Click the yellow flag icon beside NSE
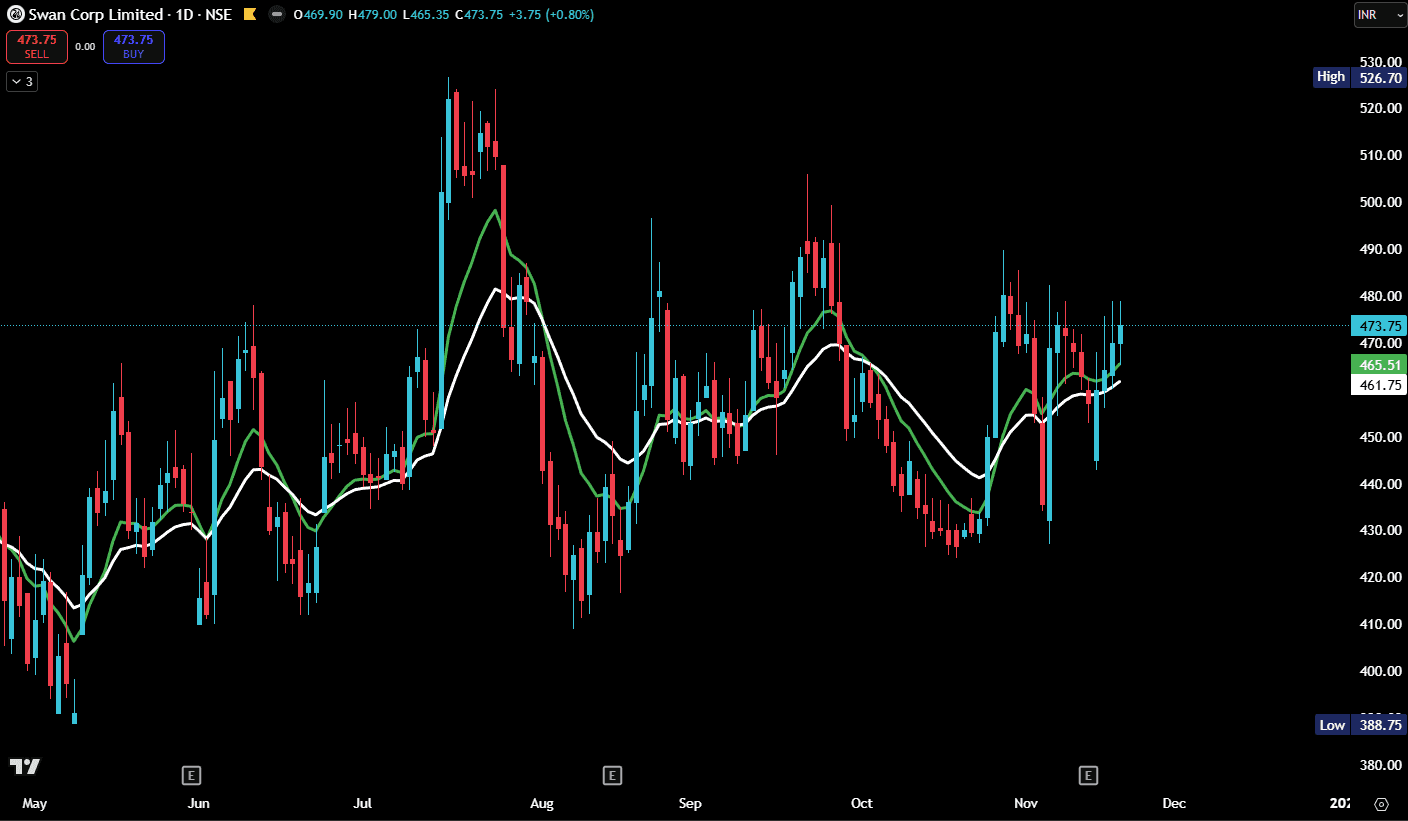This screenshot has height=821, width=1408. [x=249, y=15]
